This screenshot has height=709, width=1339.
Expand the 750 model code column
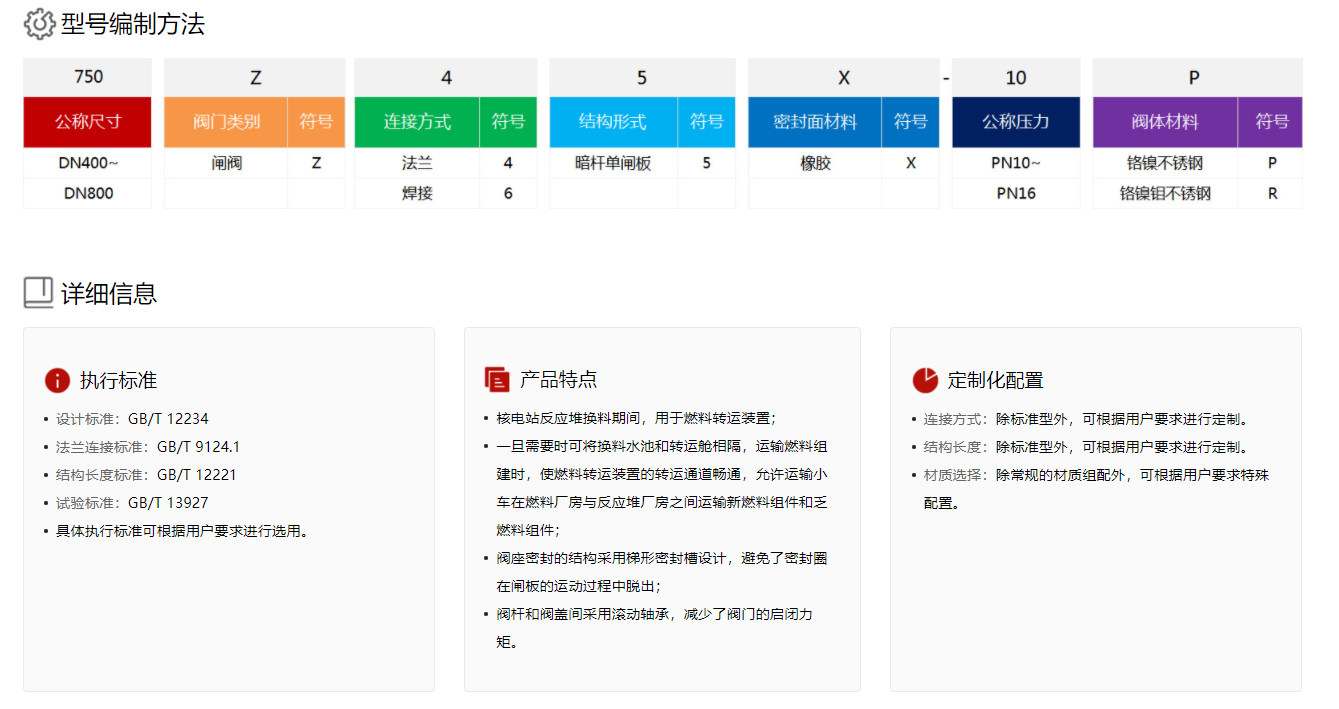click(87, 76)
